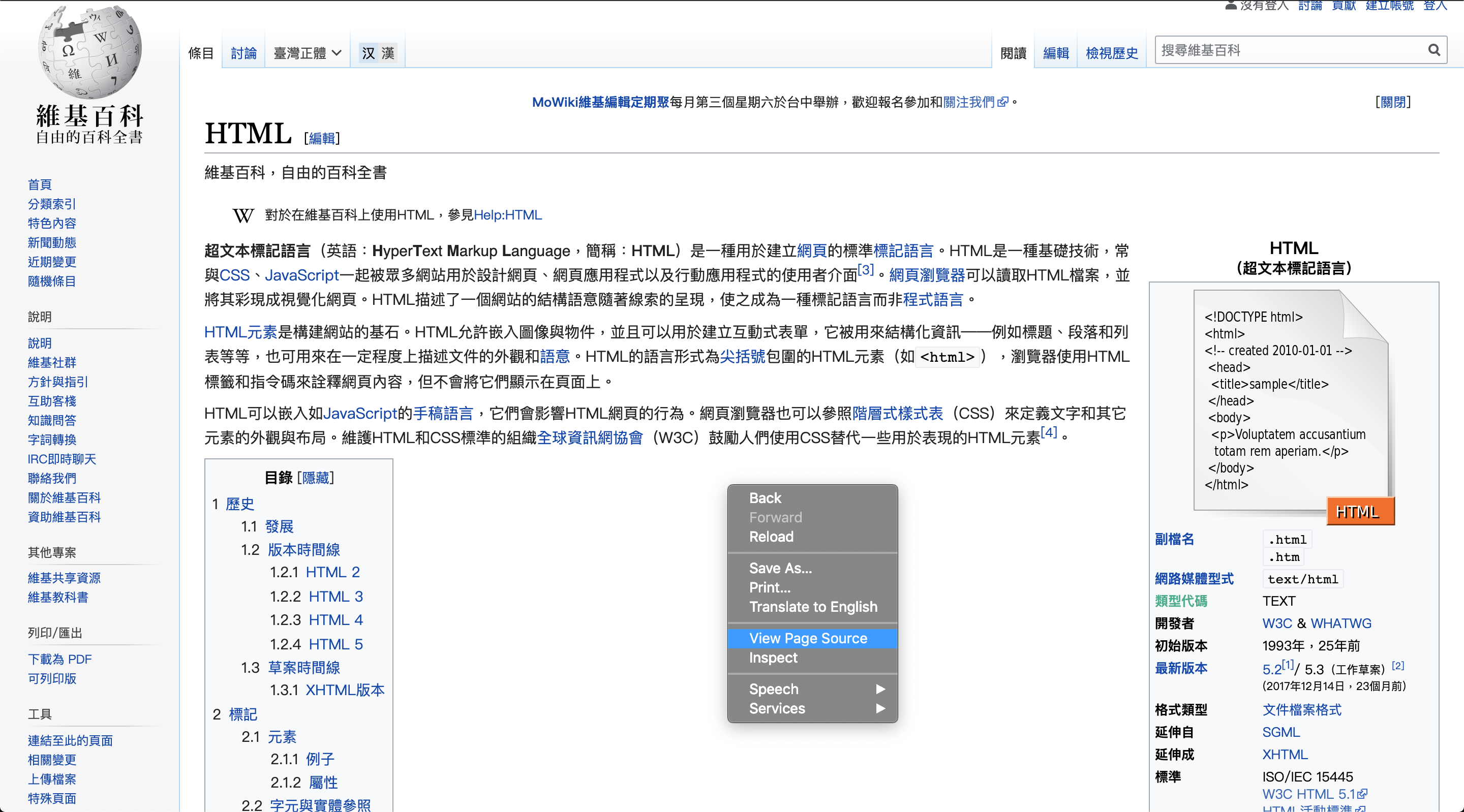Close the MoWiki banner with 關閉

pos(1393,102)
